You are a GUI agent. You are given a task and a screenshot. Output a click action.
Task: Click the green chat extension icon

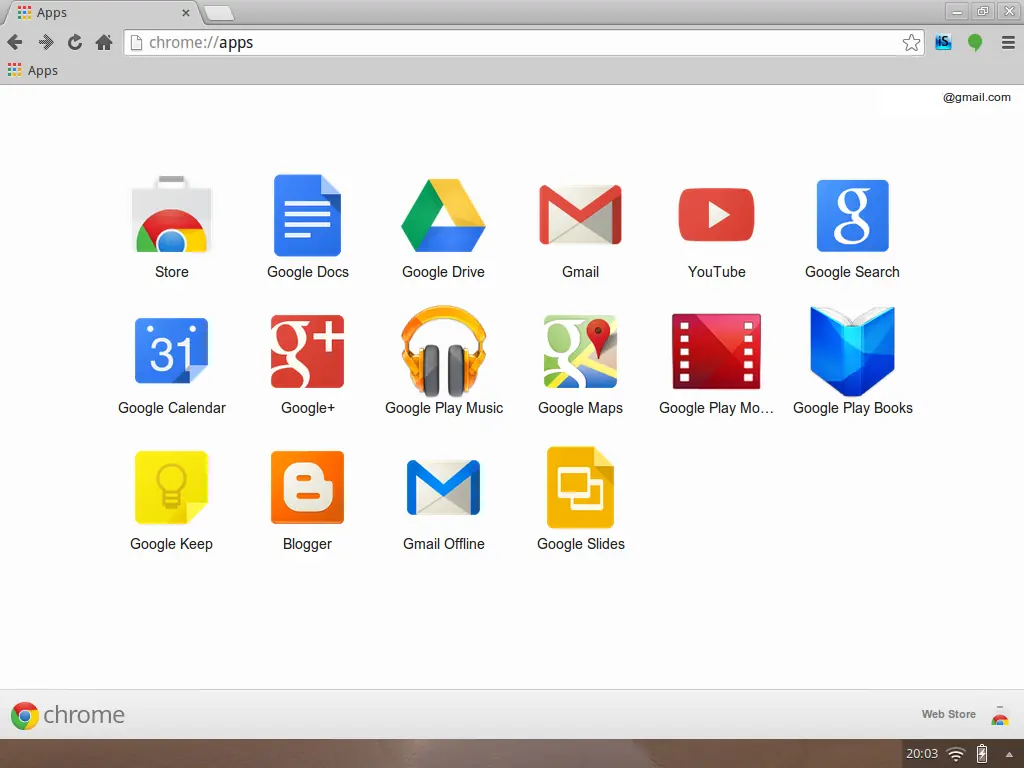975,42
